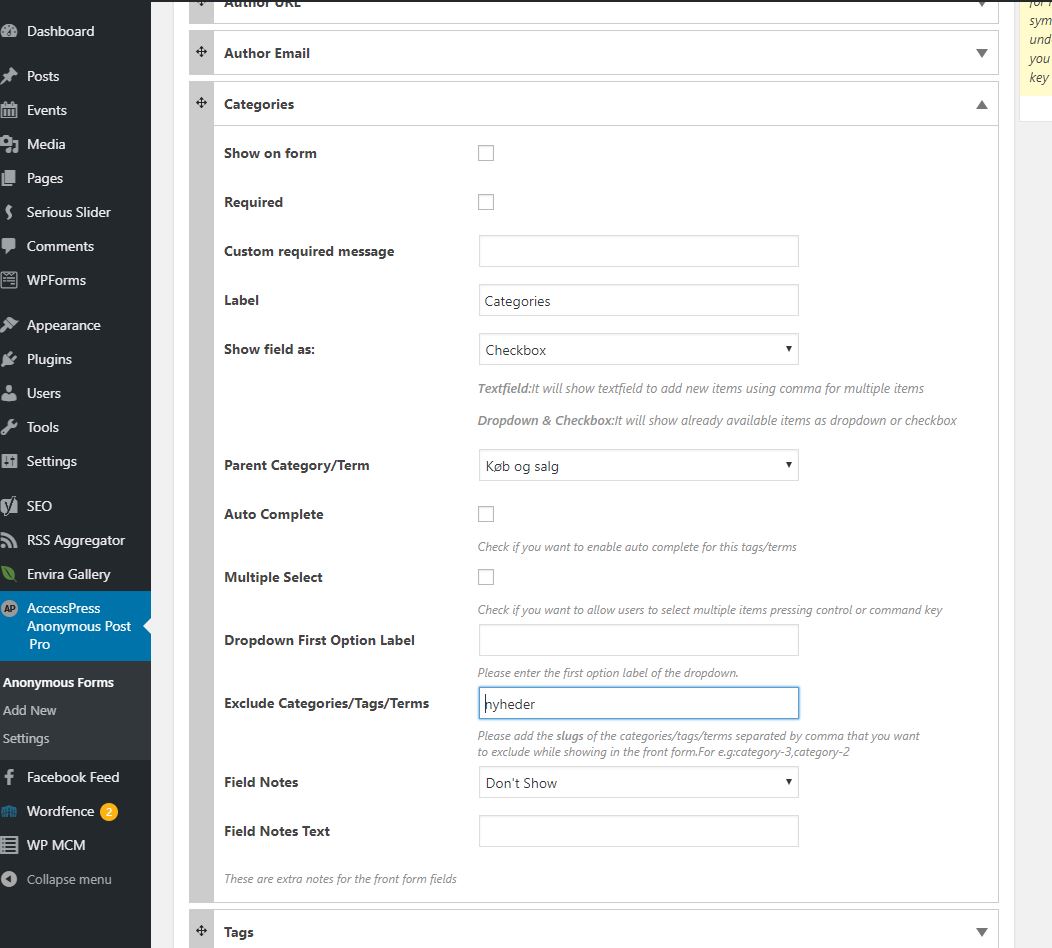
Task: Open the Dashboard link
Action: (x=60, y=31)
